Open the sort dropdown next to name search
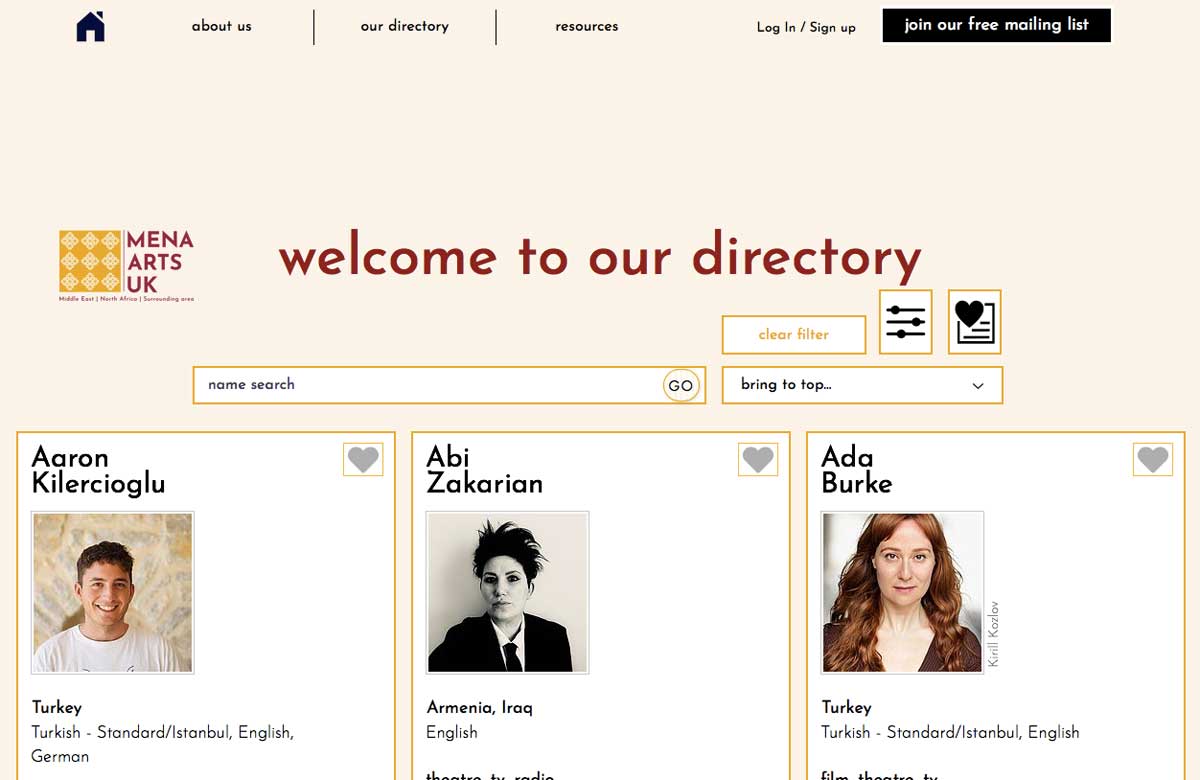 [x=860, y=385]
